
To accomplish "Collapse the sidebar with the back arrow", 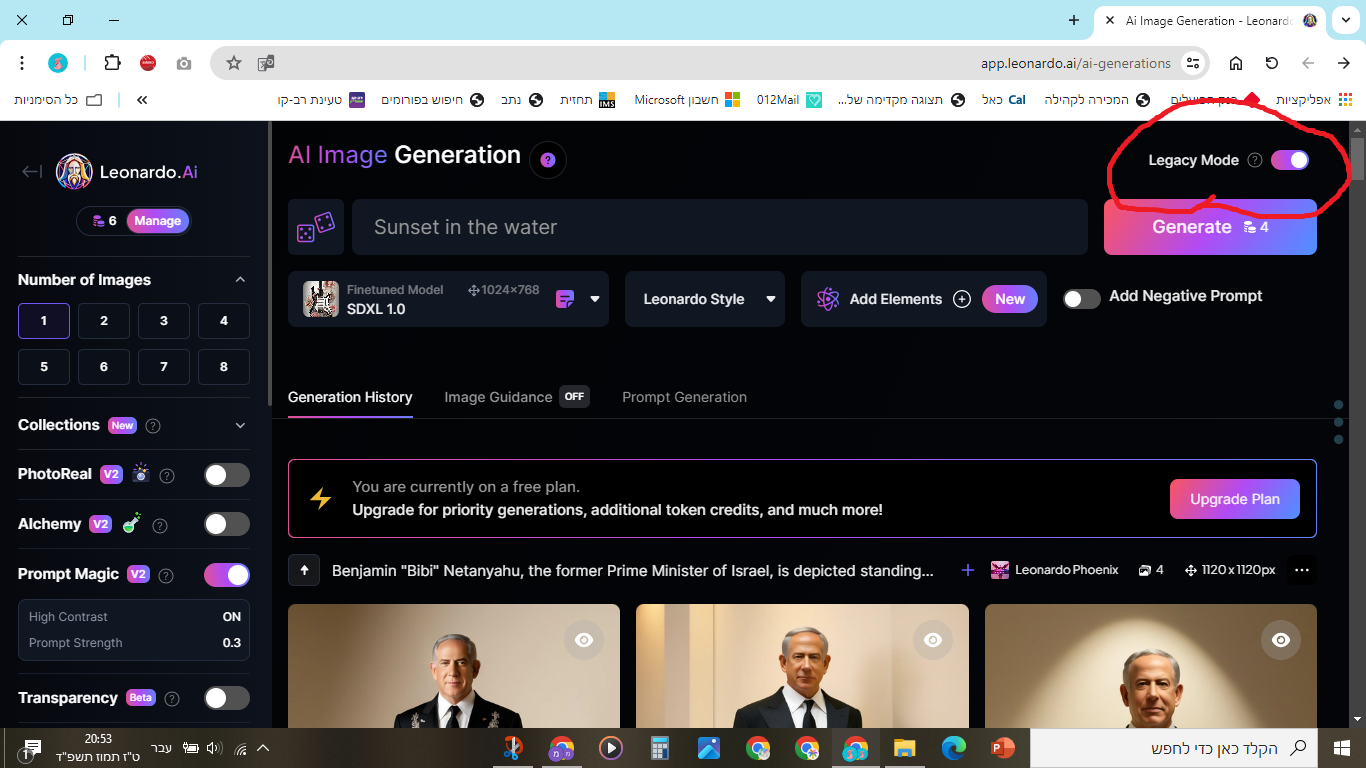I will pos(32,172).
